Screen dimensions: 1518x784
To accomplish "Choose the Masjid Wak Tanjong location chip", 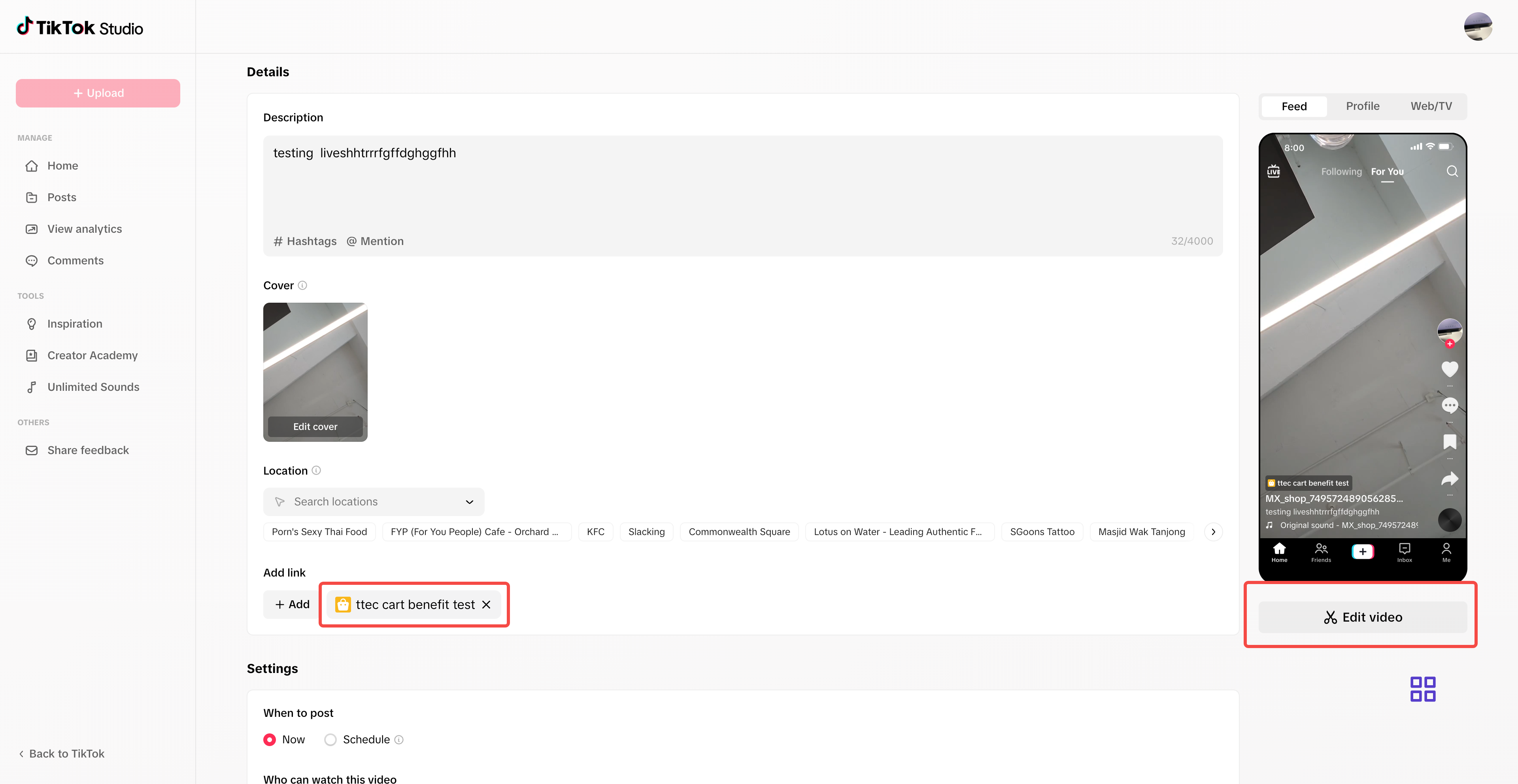I will 1141,532.
